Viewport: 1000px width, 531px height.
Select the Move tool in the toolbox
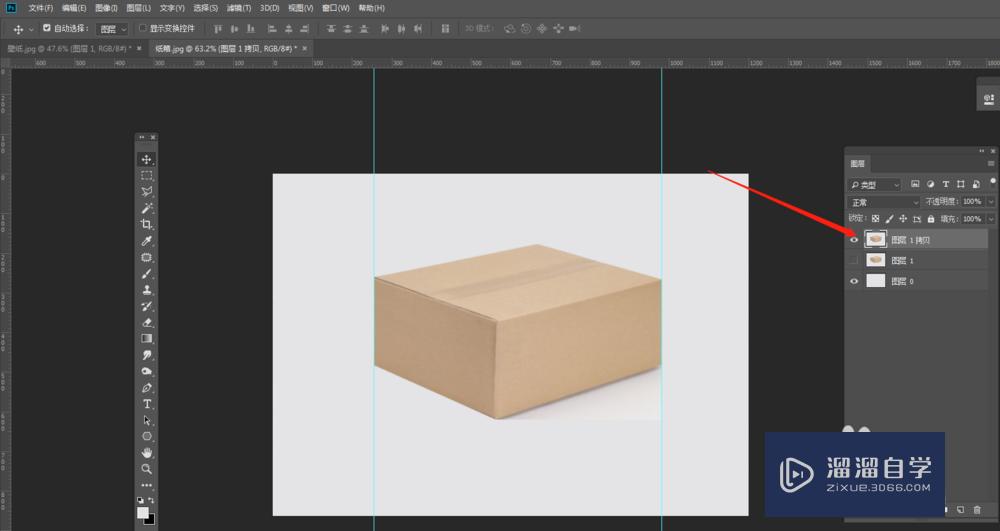pos(147,159)
